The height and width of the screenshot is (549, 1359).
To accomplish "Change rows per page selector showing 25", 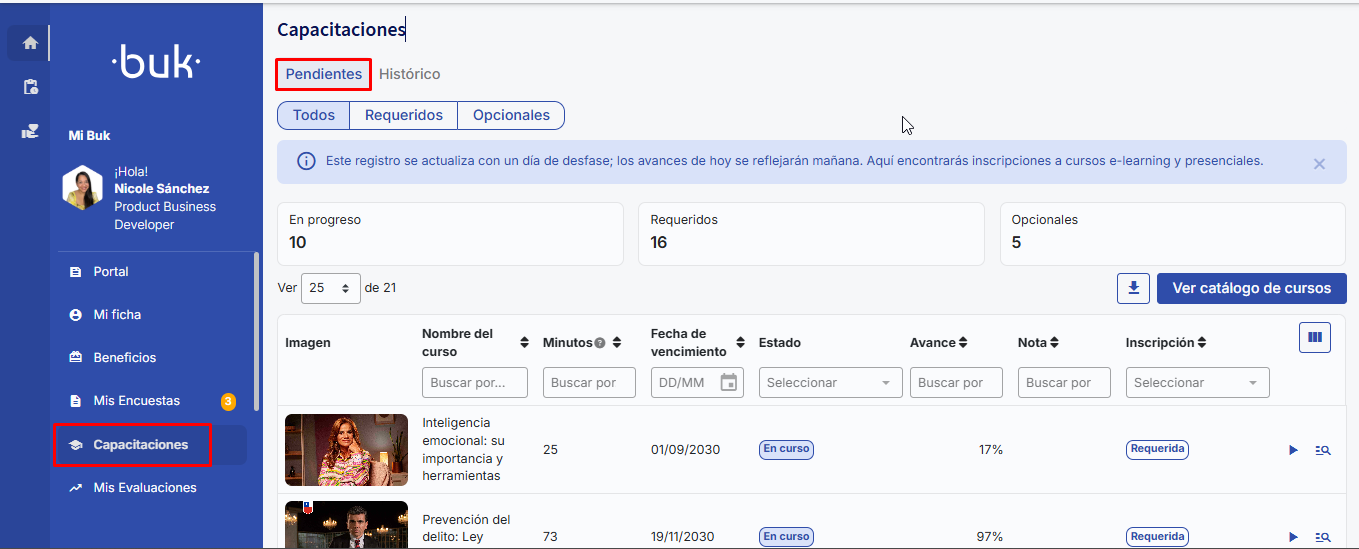I will [x=330, y=288].
